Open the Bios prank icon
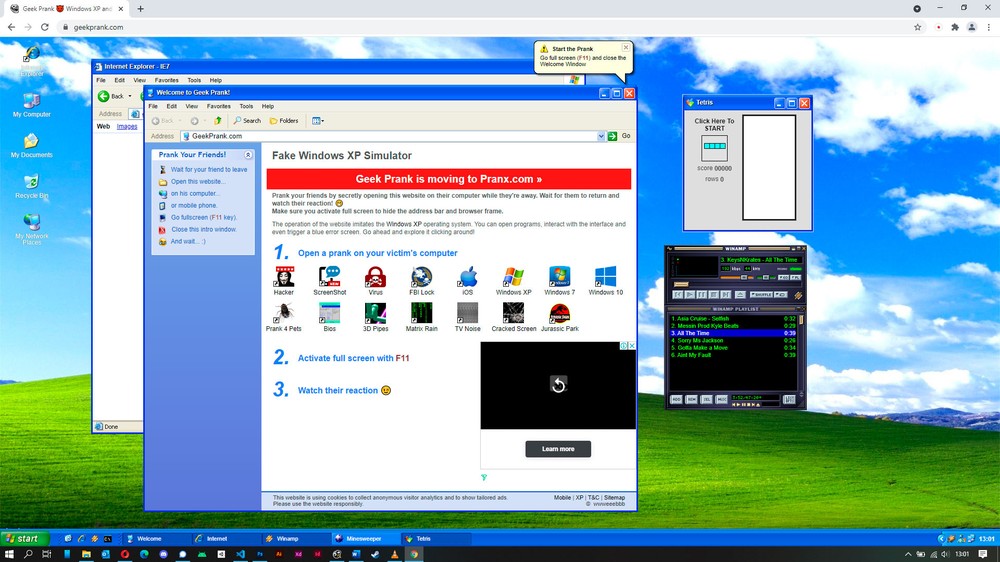1000x562 pixels. pyautogui.click(x=329, y=318)
